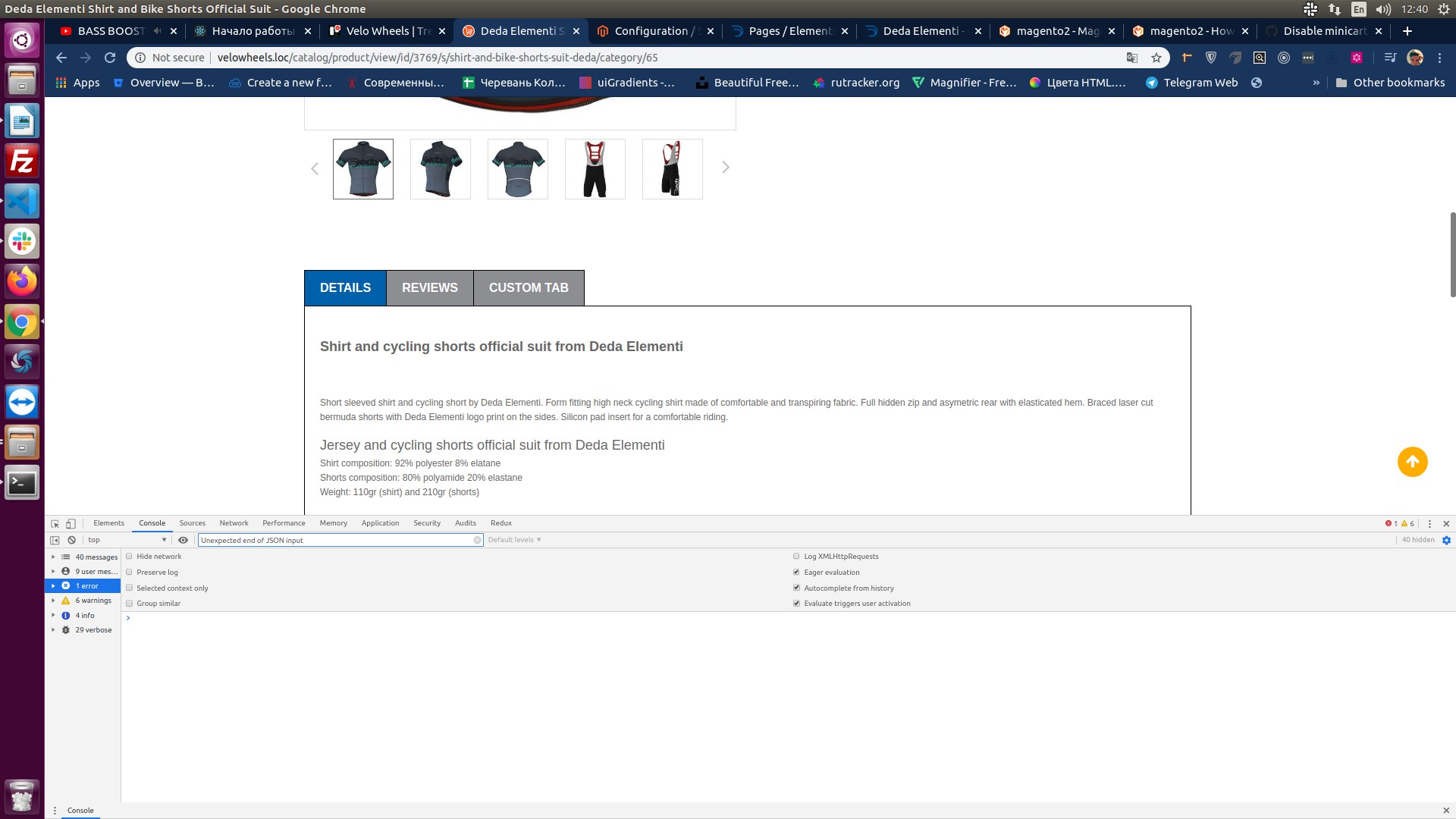Bookmark this page with the star
This screenshot has width=1456, height=819.
coord(1156,58)
